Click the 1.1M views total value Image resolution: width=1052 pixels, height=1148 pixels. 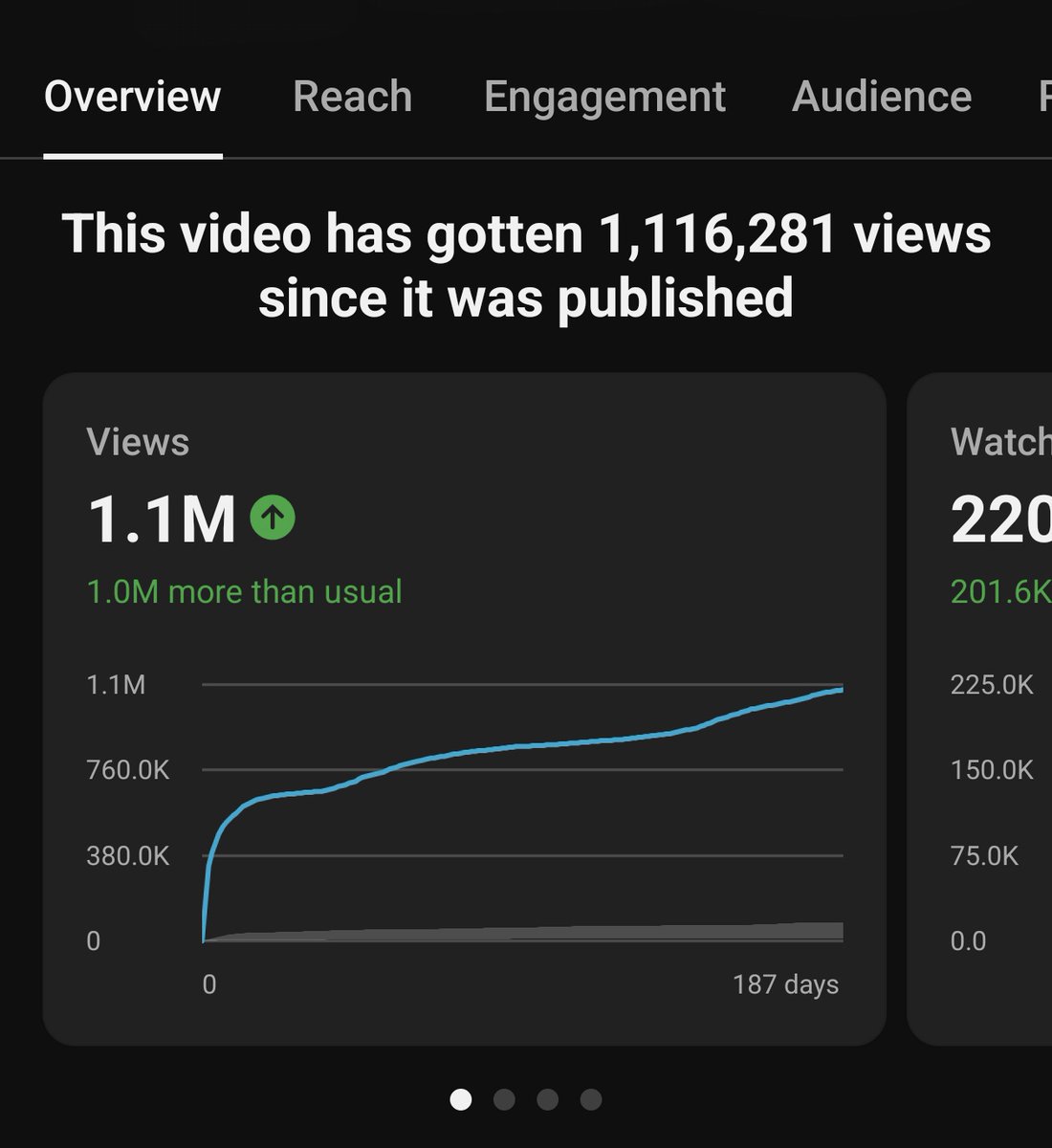point(161,519)
